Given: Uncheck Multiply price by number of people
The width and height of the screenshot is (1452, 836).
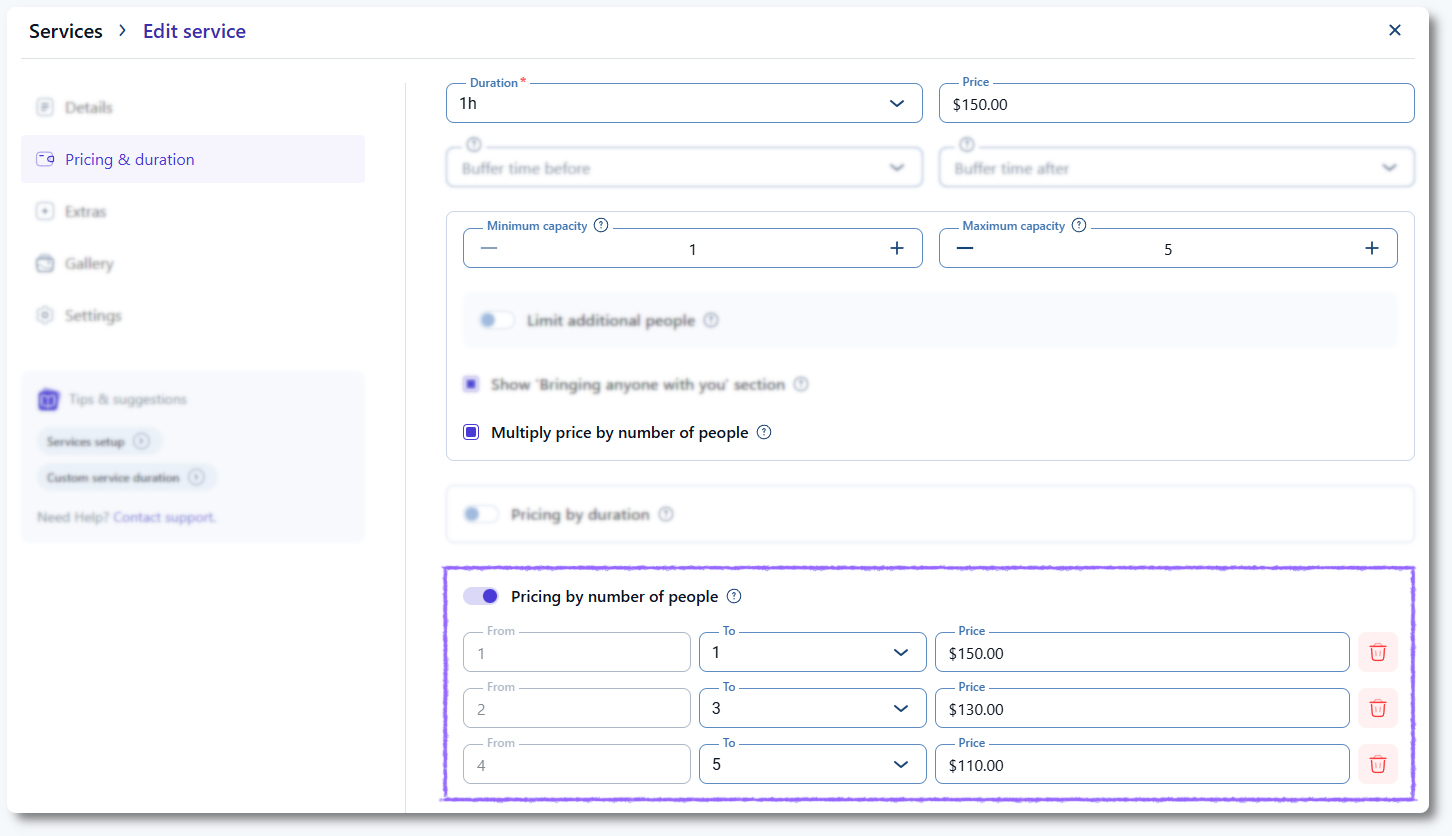Looking at the screenshot, I should tap(471, 433).
